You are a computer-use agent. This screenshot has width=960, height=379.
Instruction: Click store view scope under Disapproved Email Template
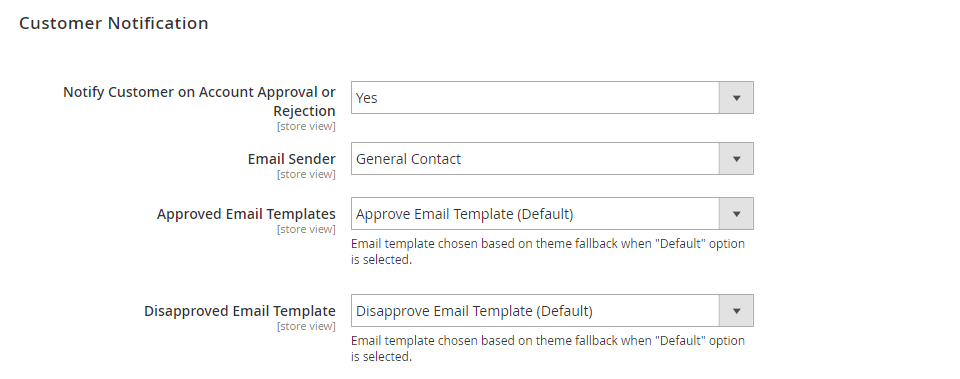(x=306, y=326)
